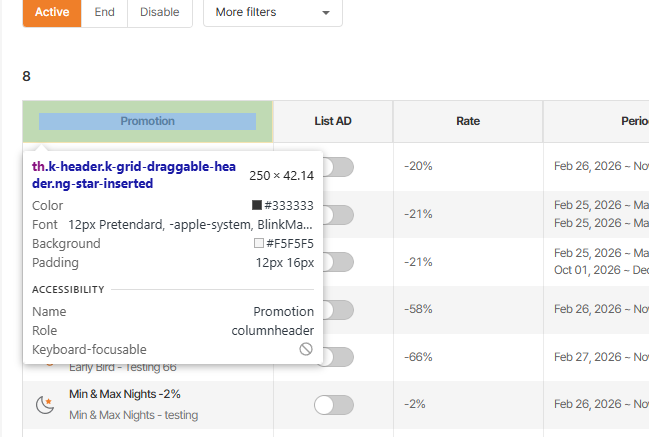The width and height of the screenshot is (649, 437).
Task: Switch to the End filter tab
Action: coord(104,12)
